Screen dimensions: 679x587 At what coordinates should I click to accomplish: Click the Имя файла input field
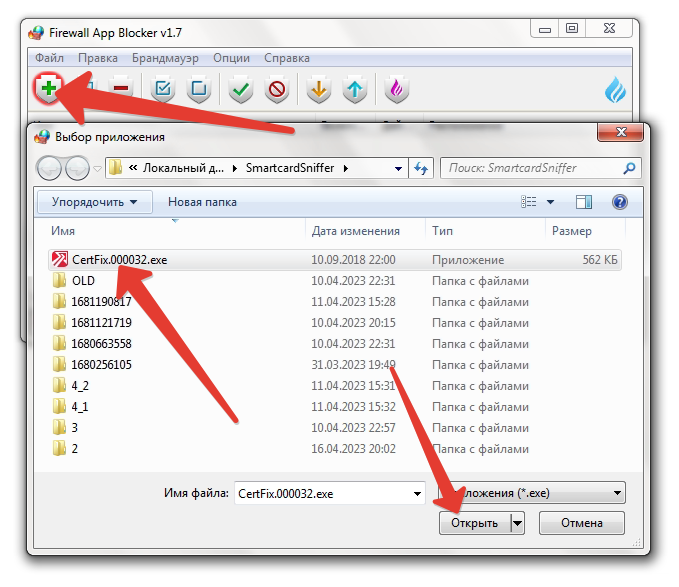coord(321,493)
